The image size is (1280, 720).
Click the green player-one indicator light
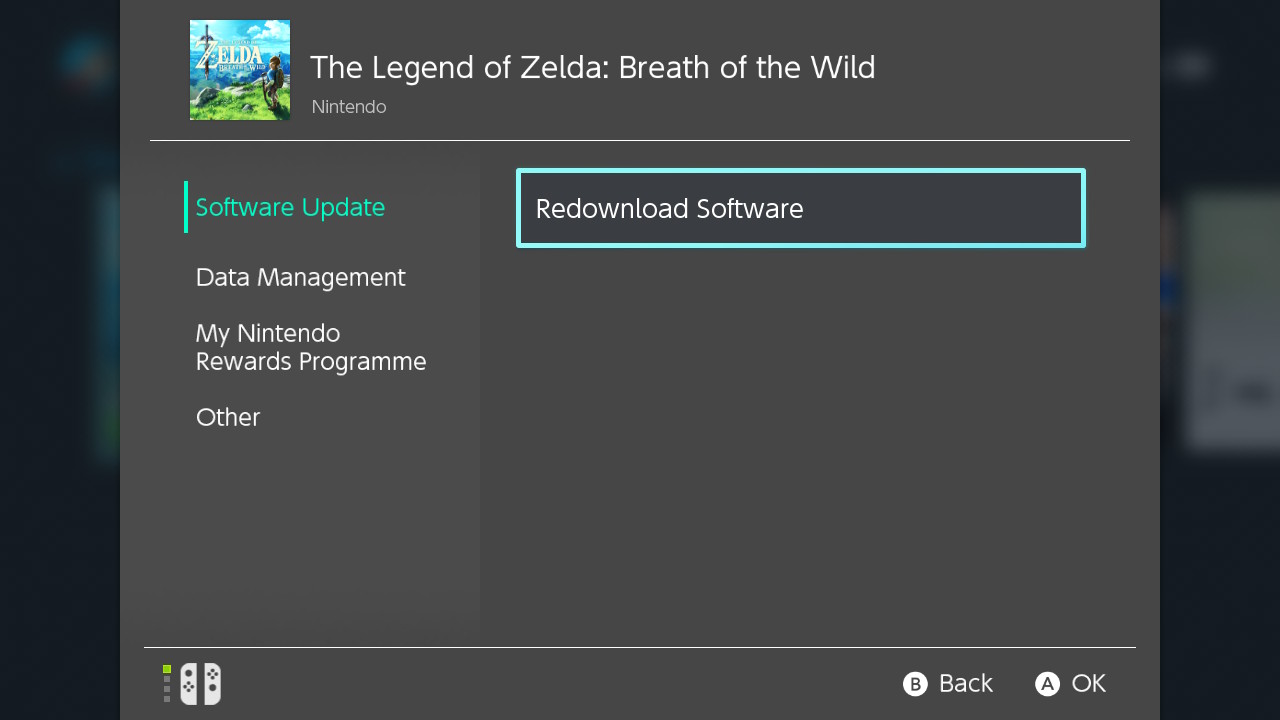(x=167, y=669)
